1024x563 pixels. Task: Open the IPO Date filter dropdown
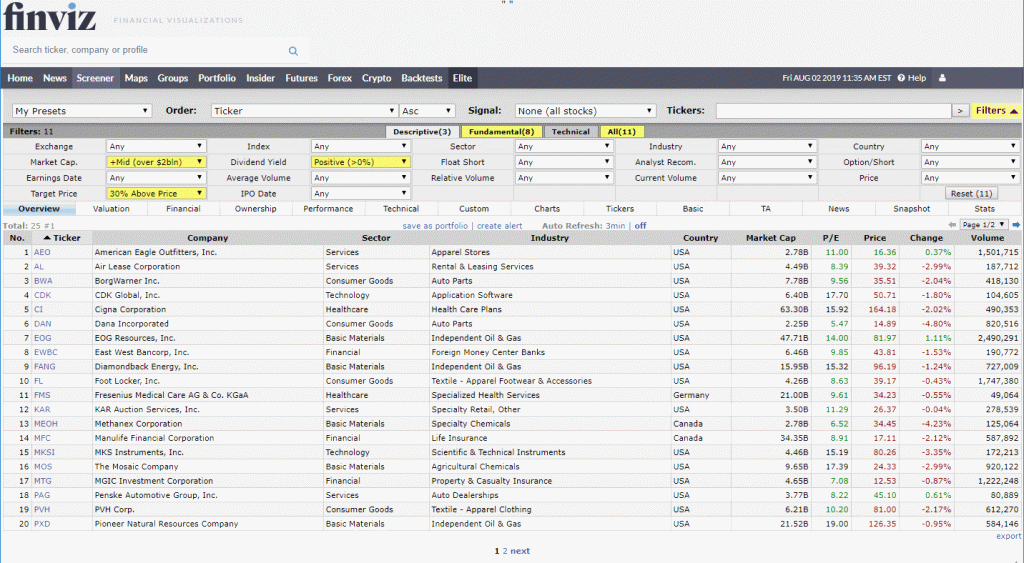(360, 193)
